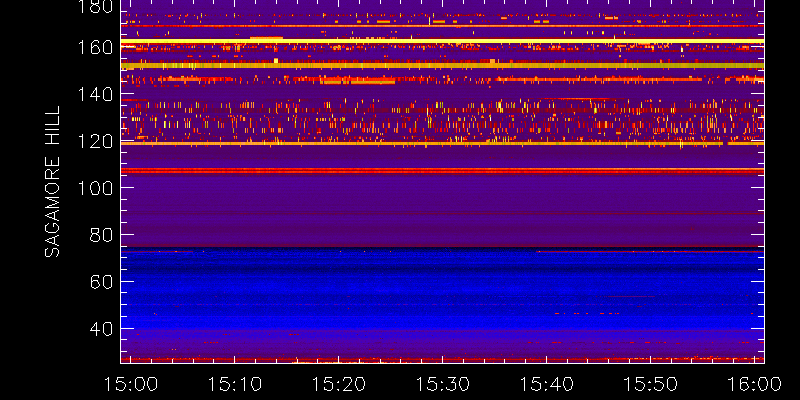
Task: Click the SAGAMORE HILL axis title
Action: [52, 182]
